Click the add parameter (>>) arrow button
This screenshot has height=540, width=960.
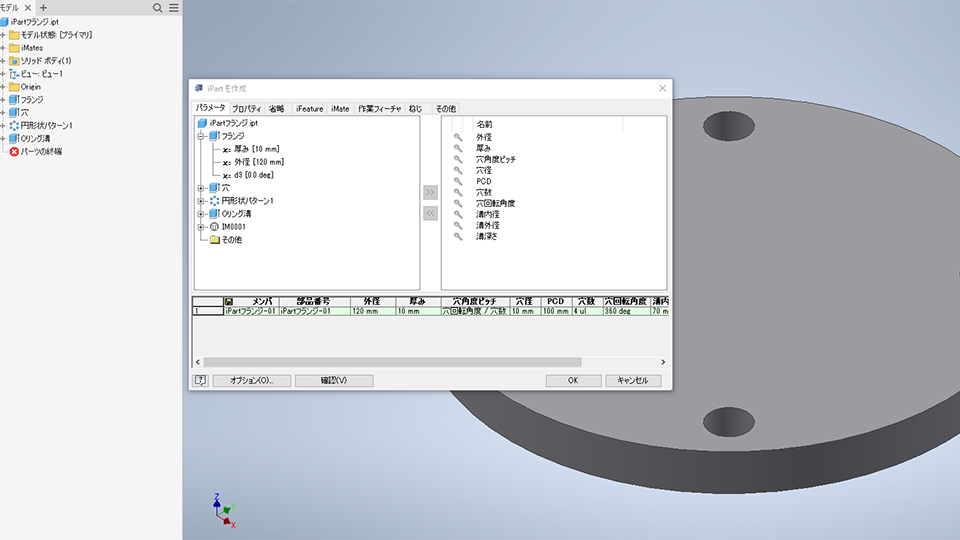(x=430, y=192)
